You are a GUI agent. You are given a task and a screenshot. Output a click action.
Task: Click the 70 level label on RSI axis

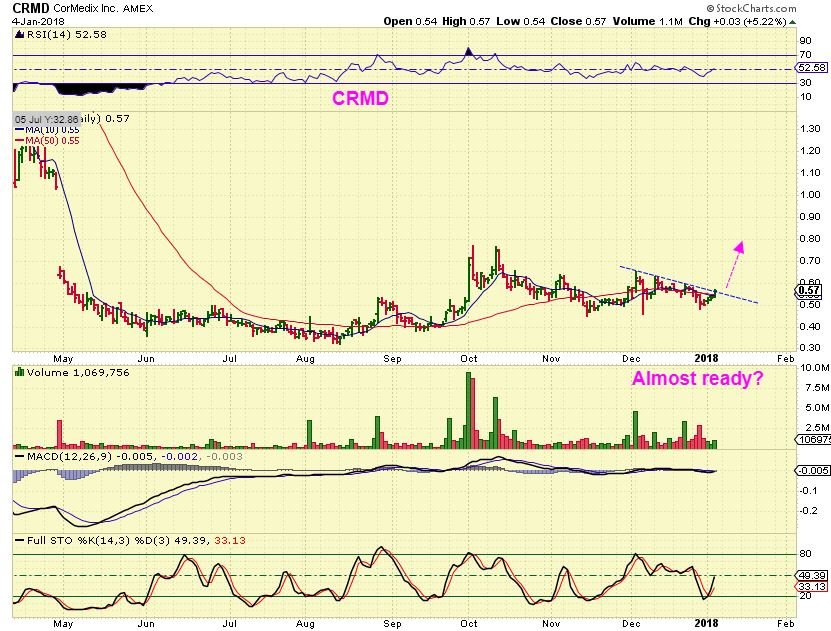tap(806, 55)
